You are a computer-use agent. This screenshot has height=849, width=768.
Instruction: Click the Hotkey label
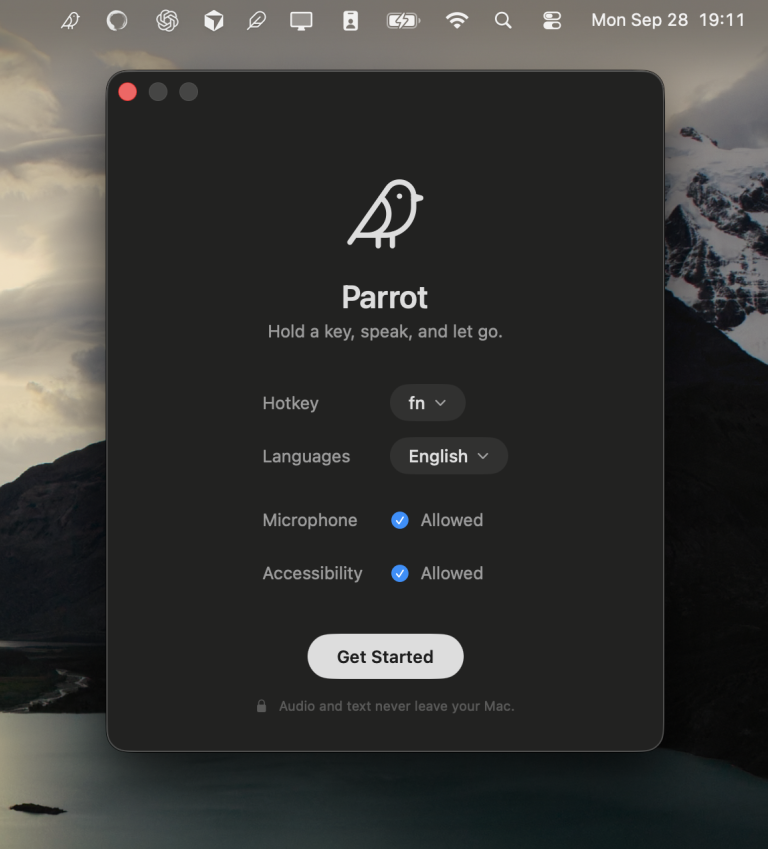coord(290,403)
